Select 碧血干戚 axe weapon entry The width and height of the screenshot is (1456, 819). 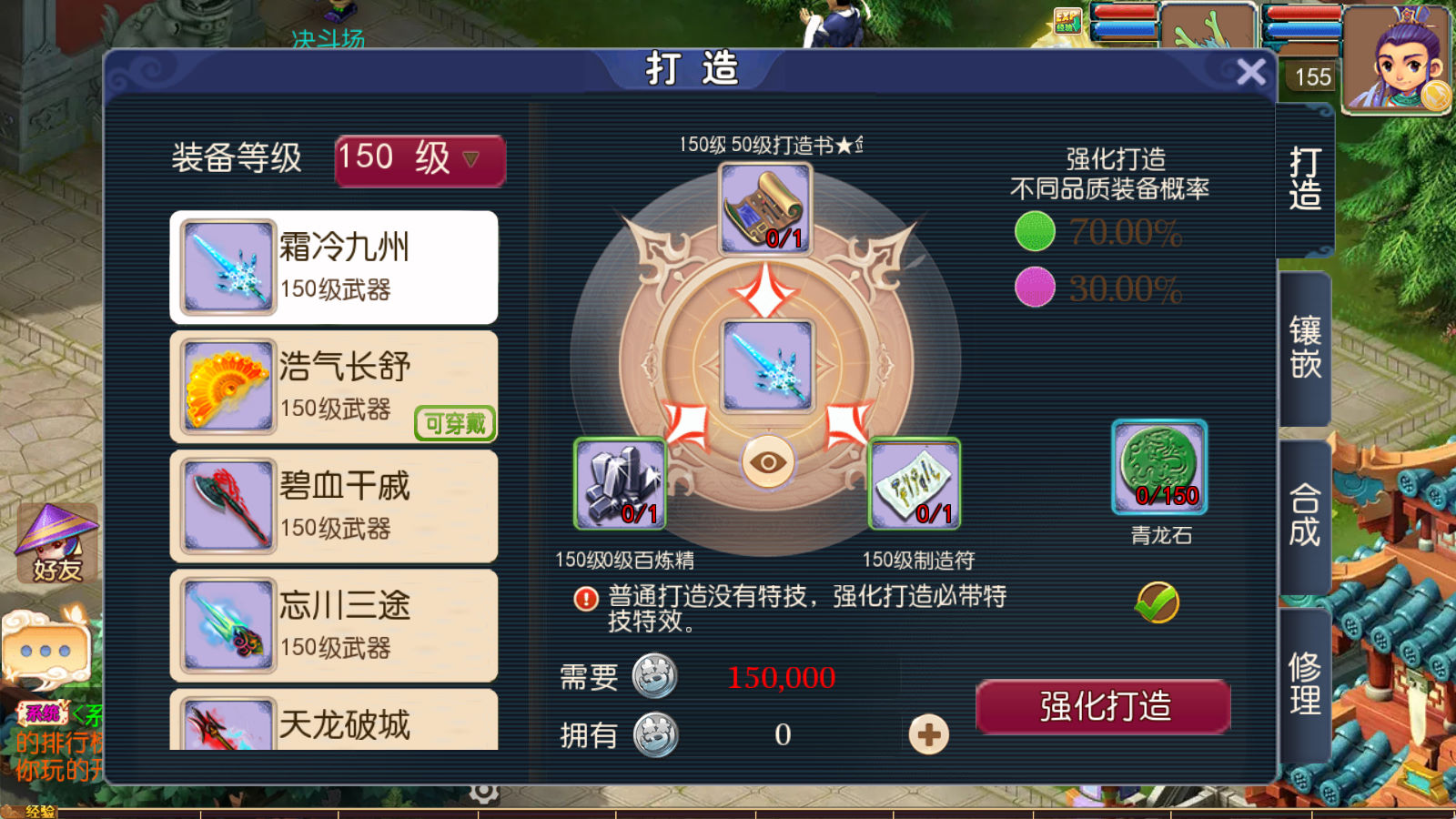pyautogui.click(x=334, y=506)
